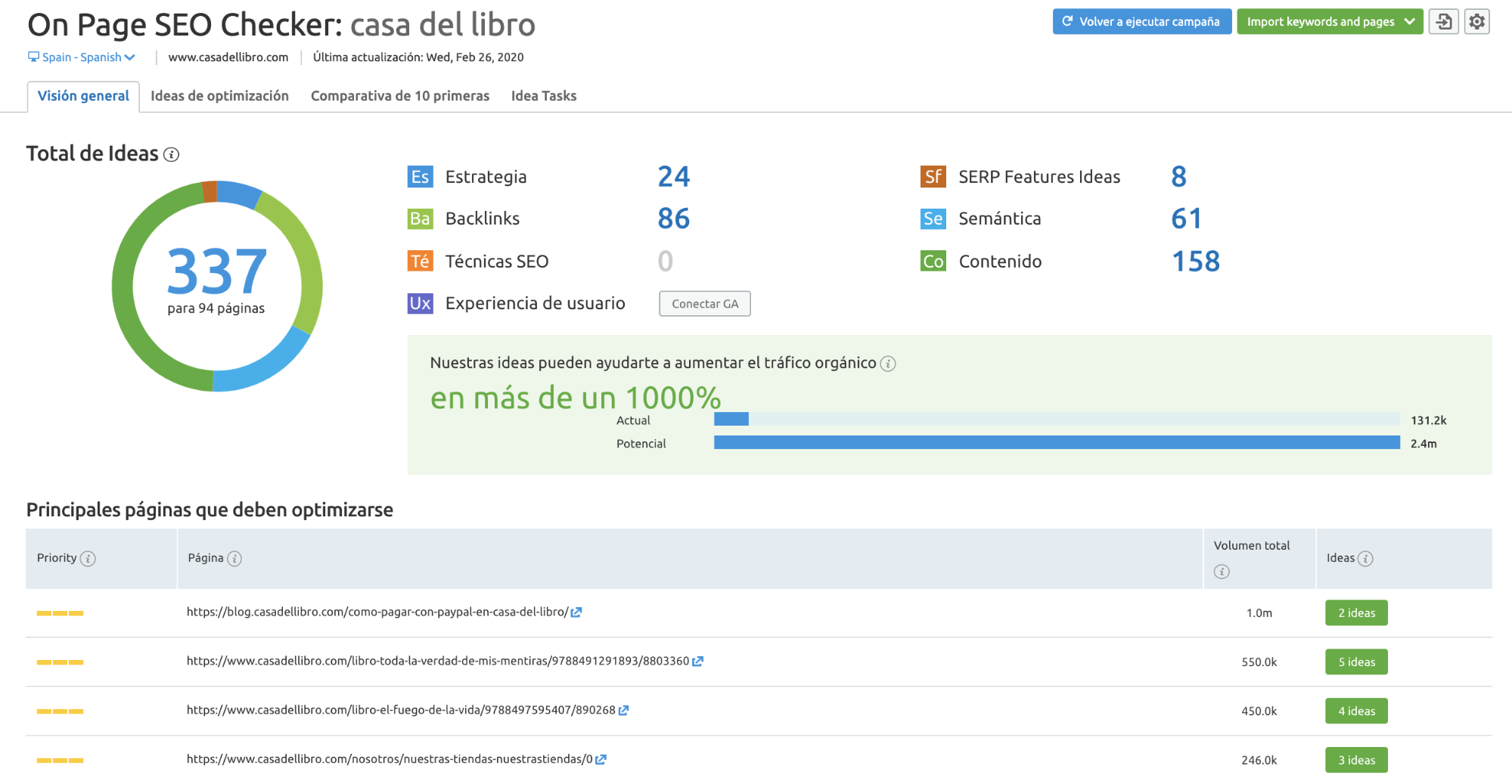Click Estrategia count 24
The width and height of the screenshot is (1512, 784).
(x=673, y=177)
